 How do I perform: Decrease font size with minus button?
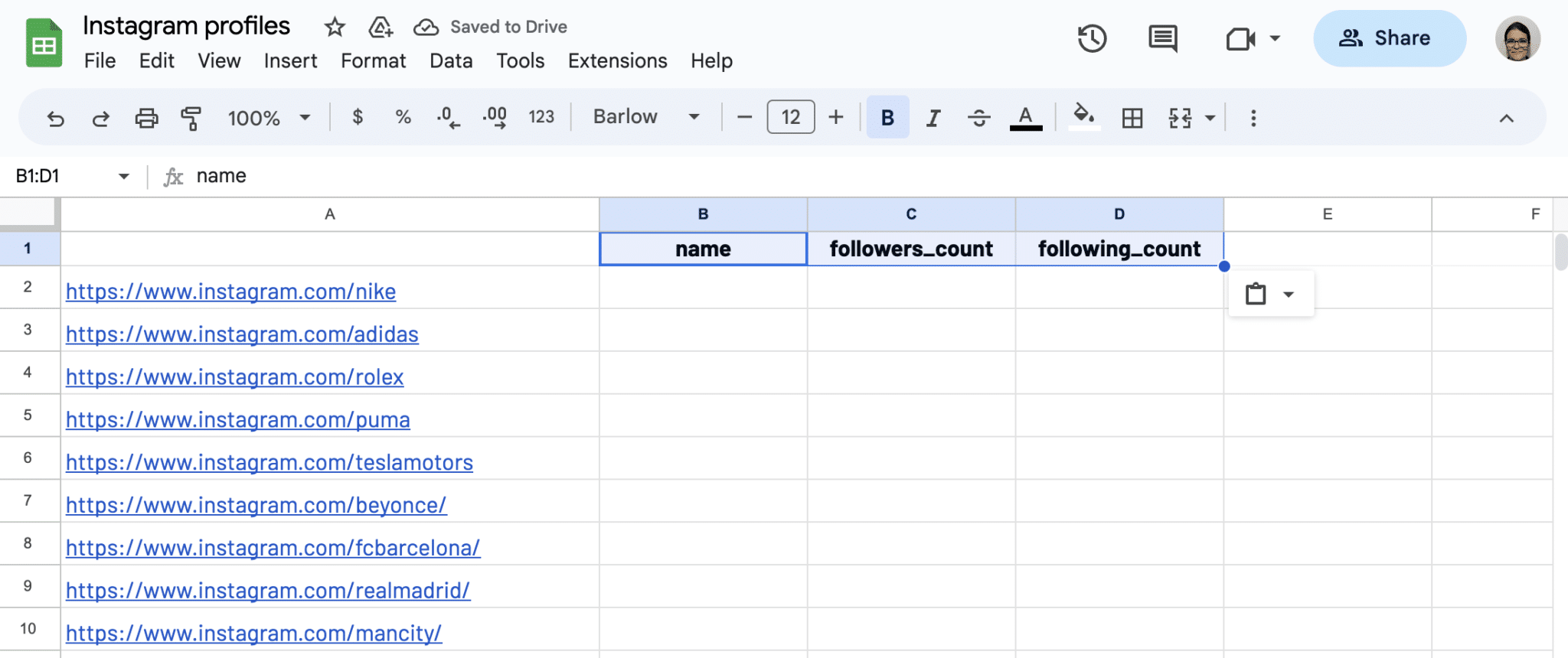pos(744,117)
